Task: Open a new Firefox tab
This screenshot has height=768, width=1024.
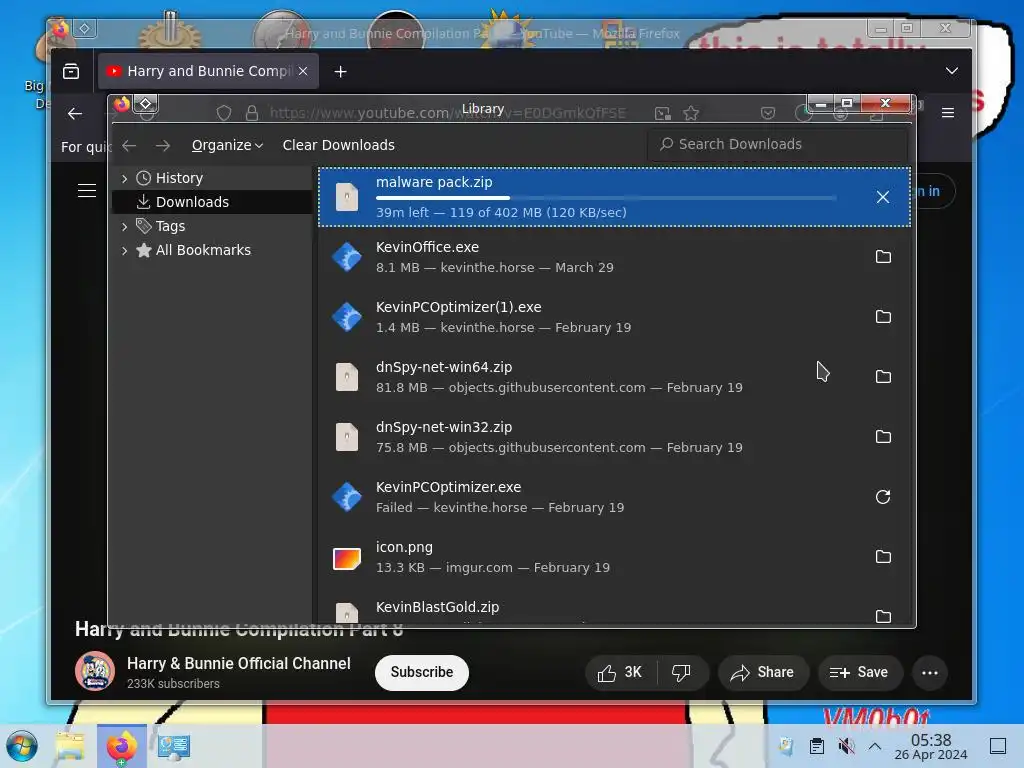Action: click(x=340, y=72)
